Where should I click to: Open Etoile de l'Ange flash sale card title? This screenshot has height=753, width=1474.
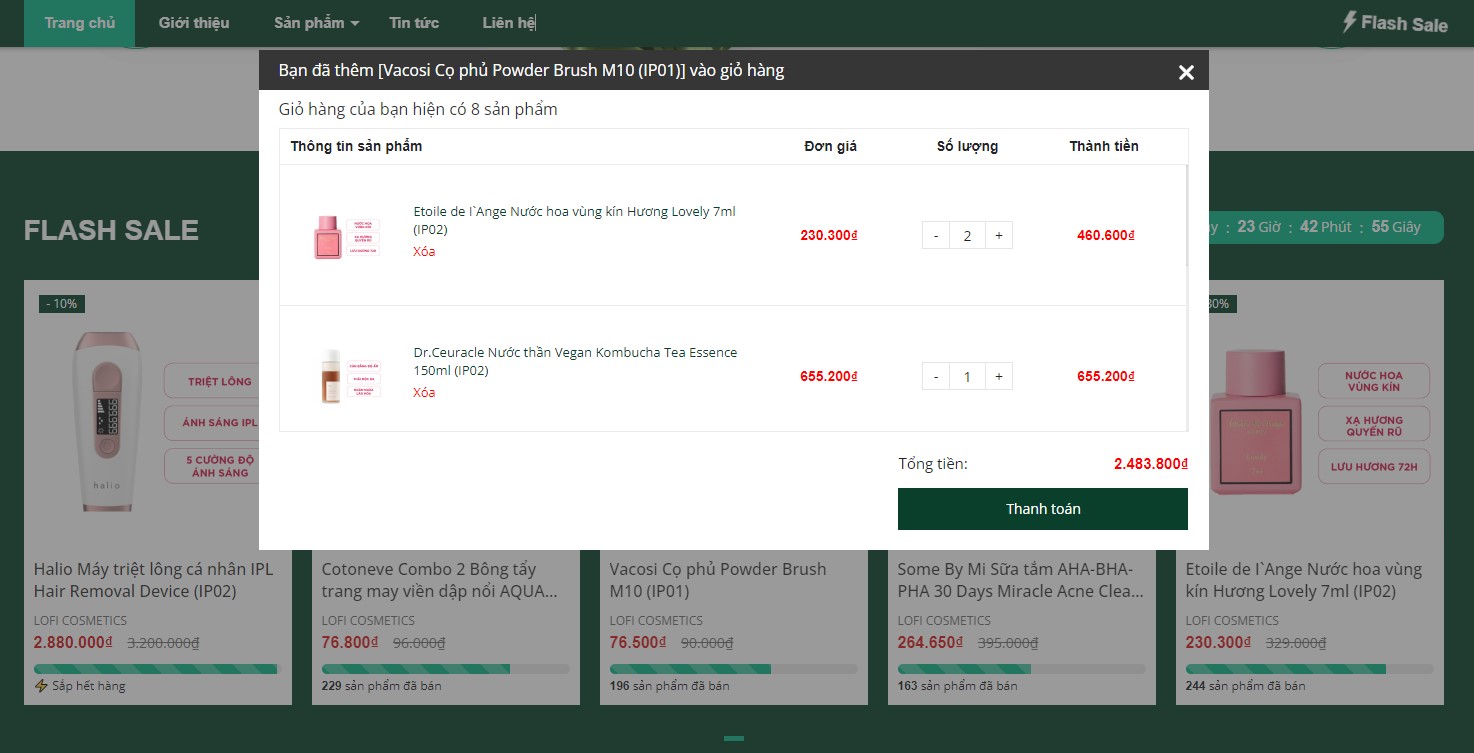1303,580
